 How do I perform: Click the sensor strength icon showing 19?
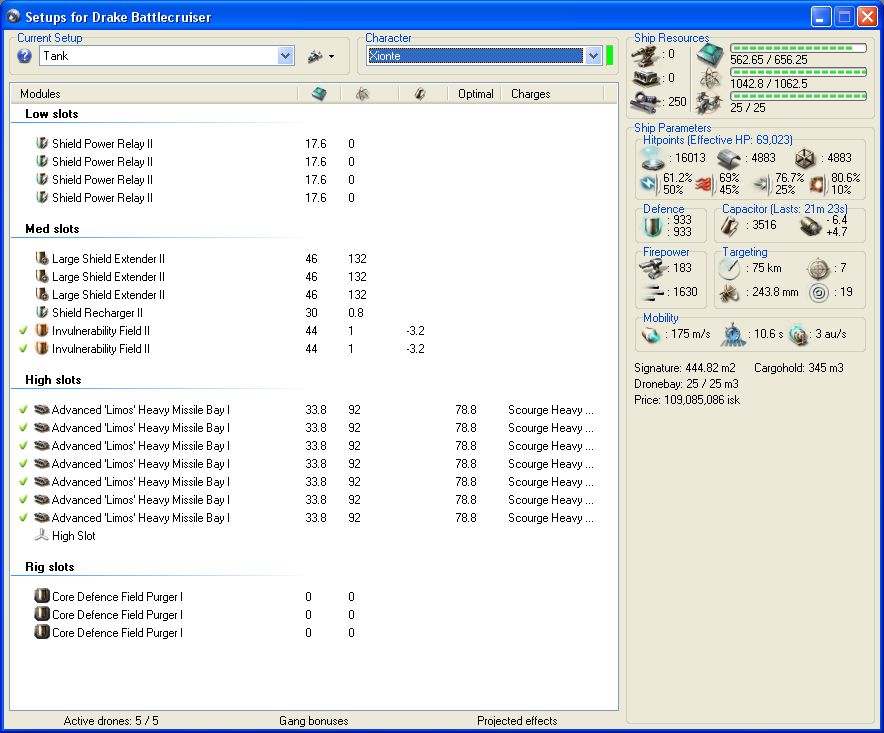pyautogui.click(x=819, y=293)
